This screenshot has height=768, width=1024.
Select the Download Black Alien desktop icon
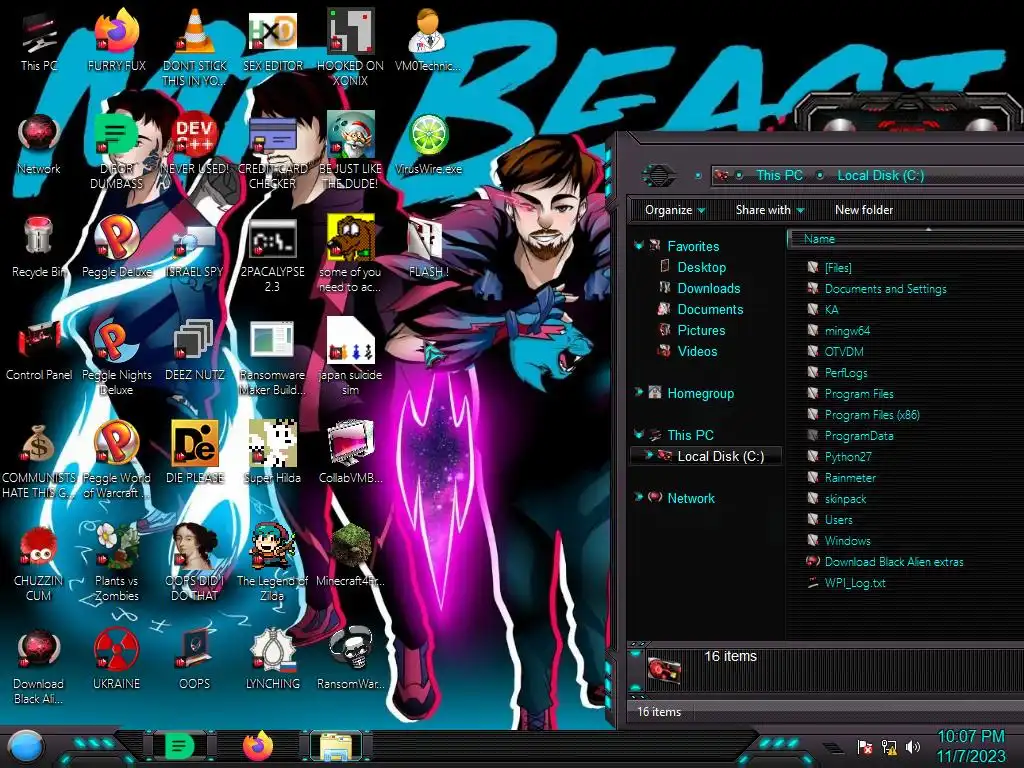[39, 666]
